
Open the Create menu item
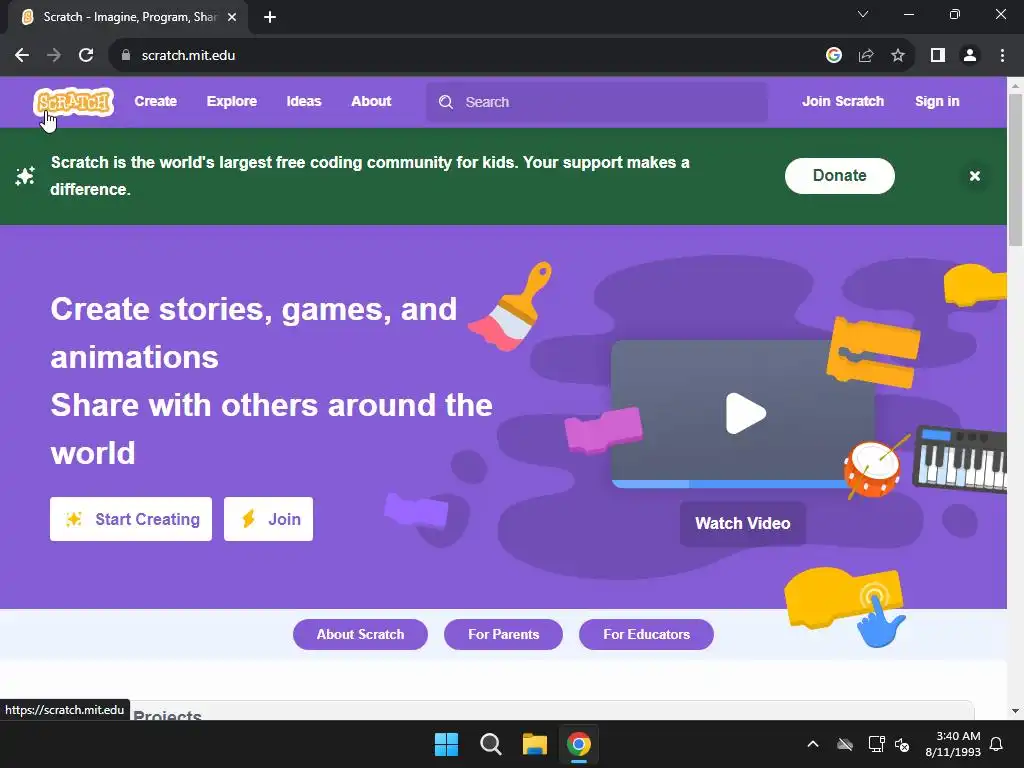point(155,101)
